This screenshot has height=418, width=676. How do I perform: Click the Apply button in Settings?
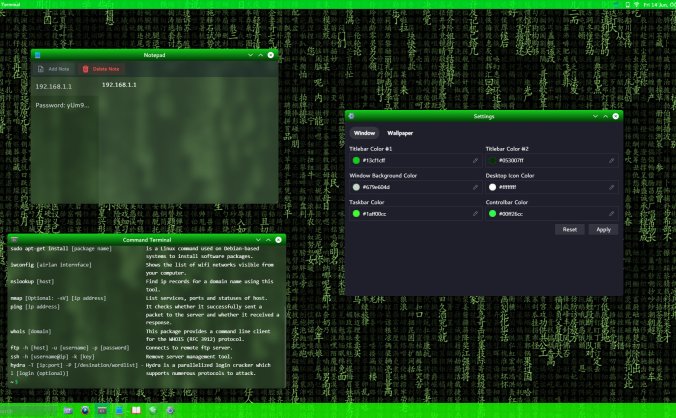(604, 230)
